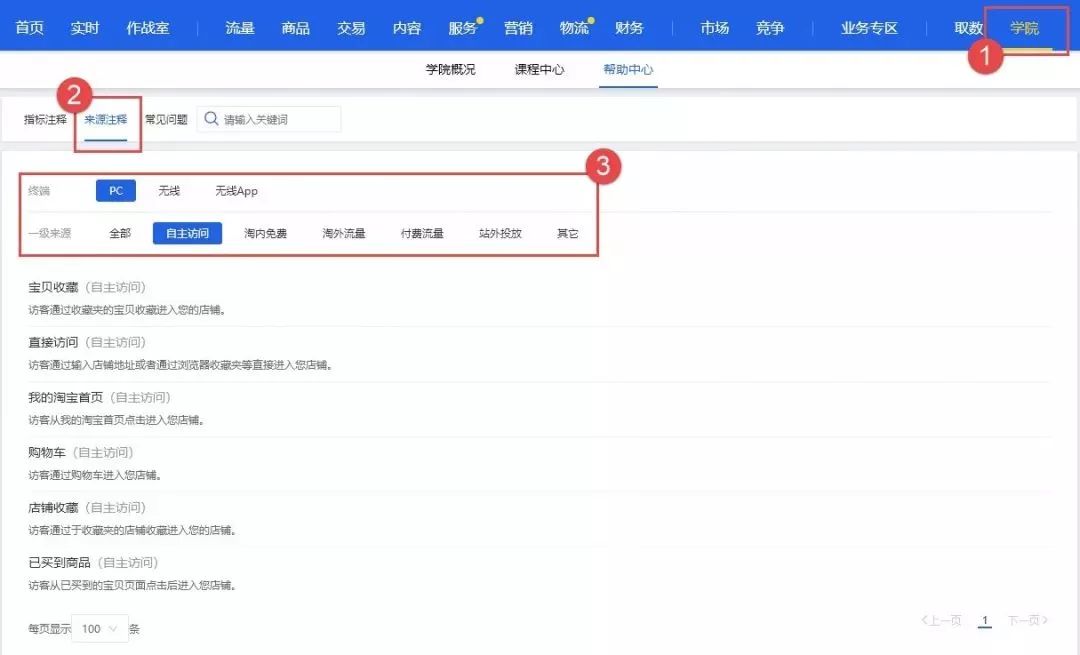Viewport: 1080px width, 655px height.
Task: Open 学院概况 from the navigation
Action: coord(449,70)
